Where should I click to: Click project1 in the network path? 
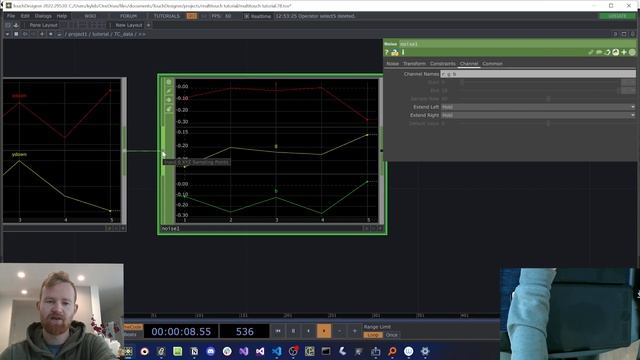tap(78, 34)
